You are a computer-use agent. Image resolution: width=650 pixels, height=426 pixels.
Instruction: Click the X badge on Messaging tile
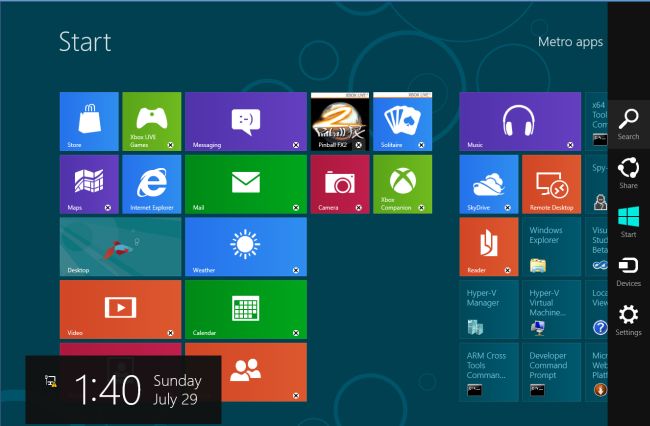(x=296, y=145)
